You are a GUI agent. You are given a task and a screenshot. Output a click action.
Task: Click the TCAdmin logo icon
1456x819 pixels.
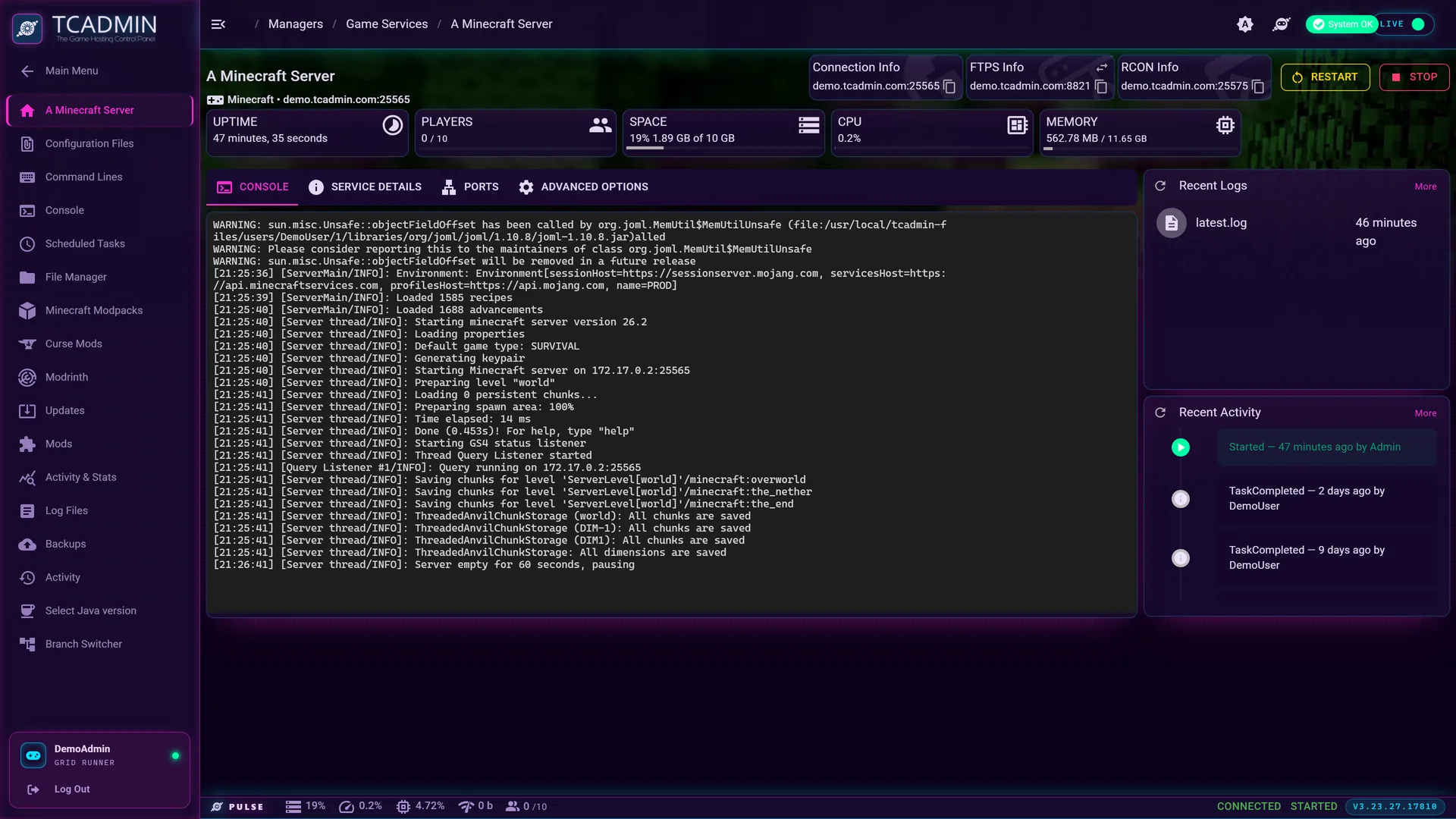[x=27, y=29]
